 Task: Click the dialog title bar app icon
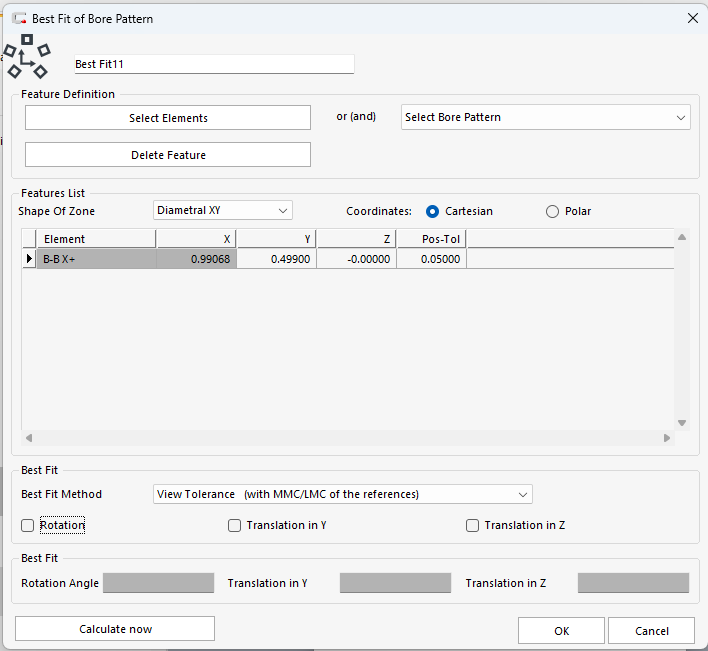coord(18,18)
